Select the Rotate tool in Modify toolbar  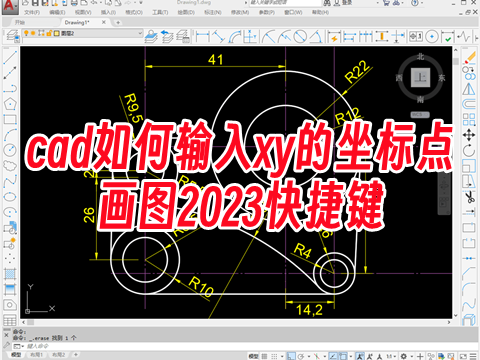pyautogui.click(x=469, y=150)
